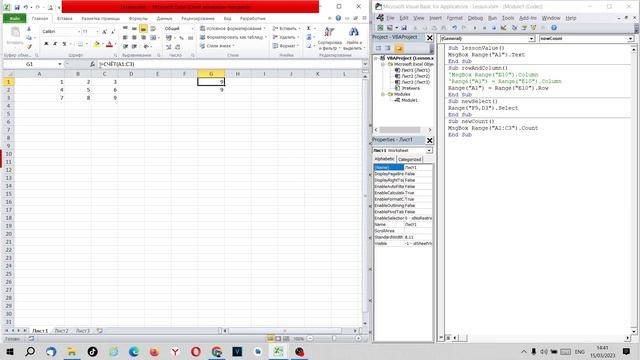Viewport: 640px width, 360px height.
Task: Click the Paste clipboard icon in Excel
Action: (x=15, y=32)
